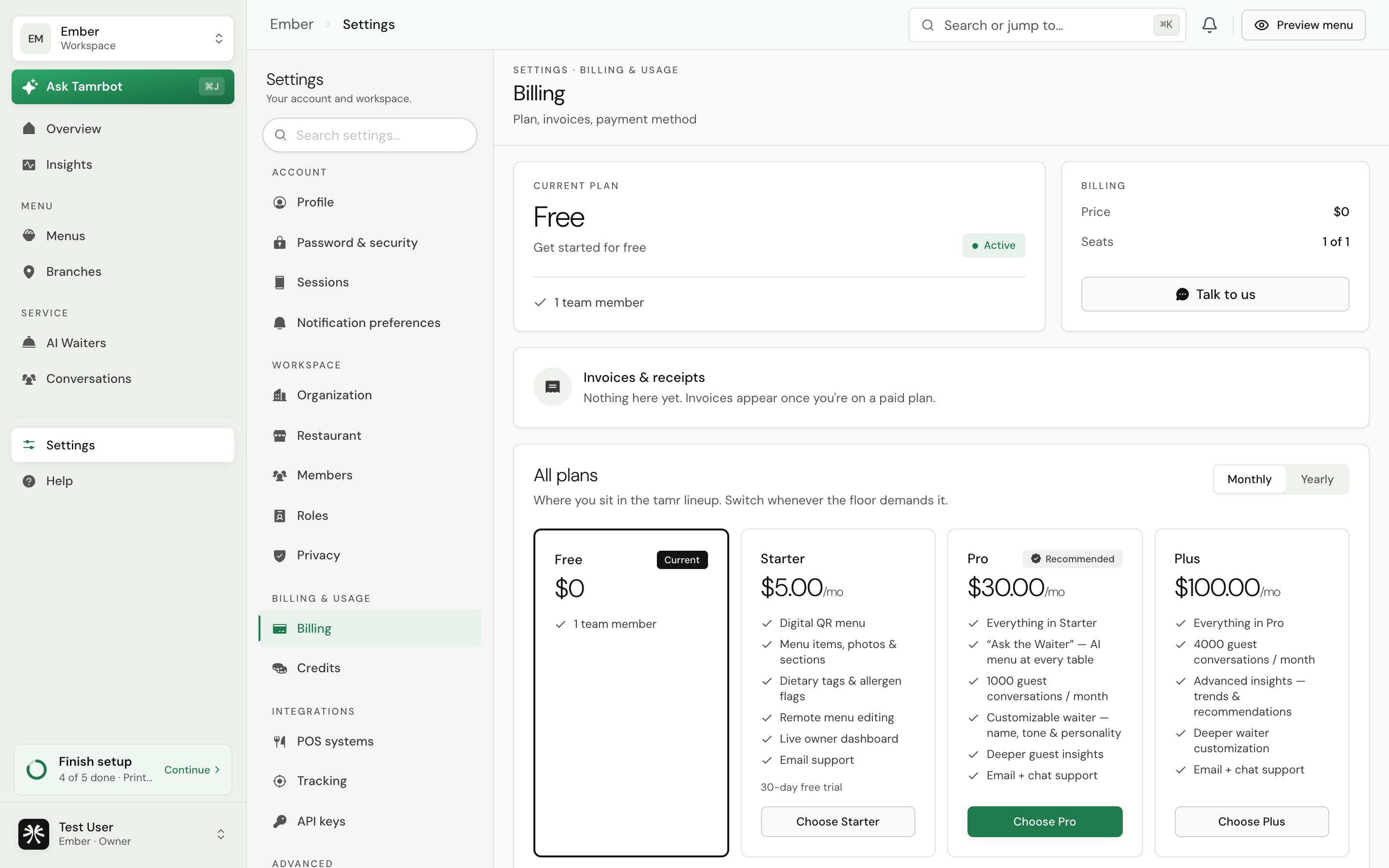Click the Talk to us button

(x=1214, y=294)
